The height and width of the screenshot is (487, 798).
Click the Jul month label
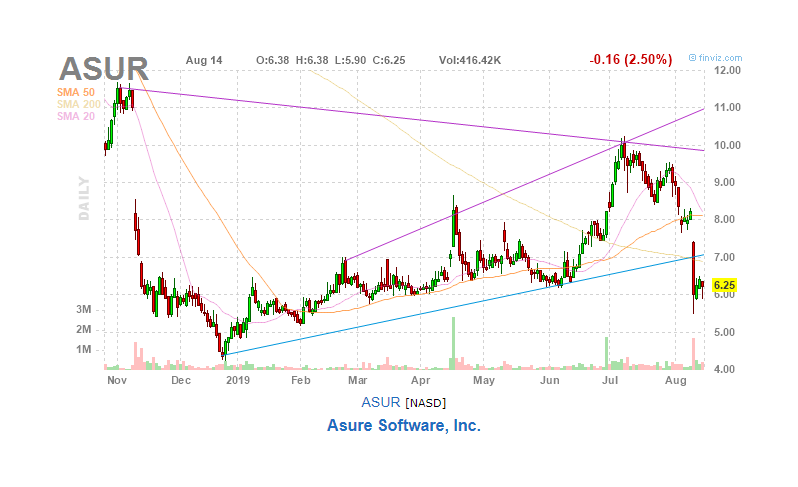(610, 380)
